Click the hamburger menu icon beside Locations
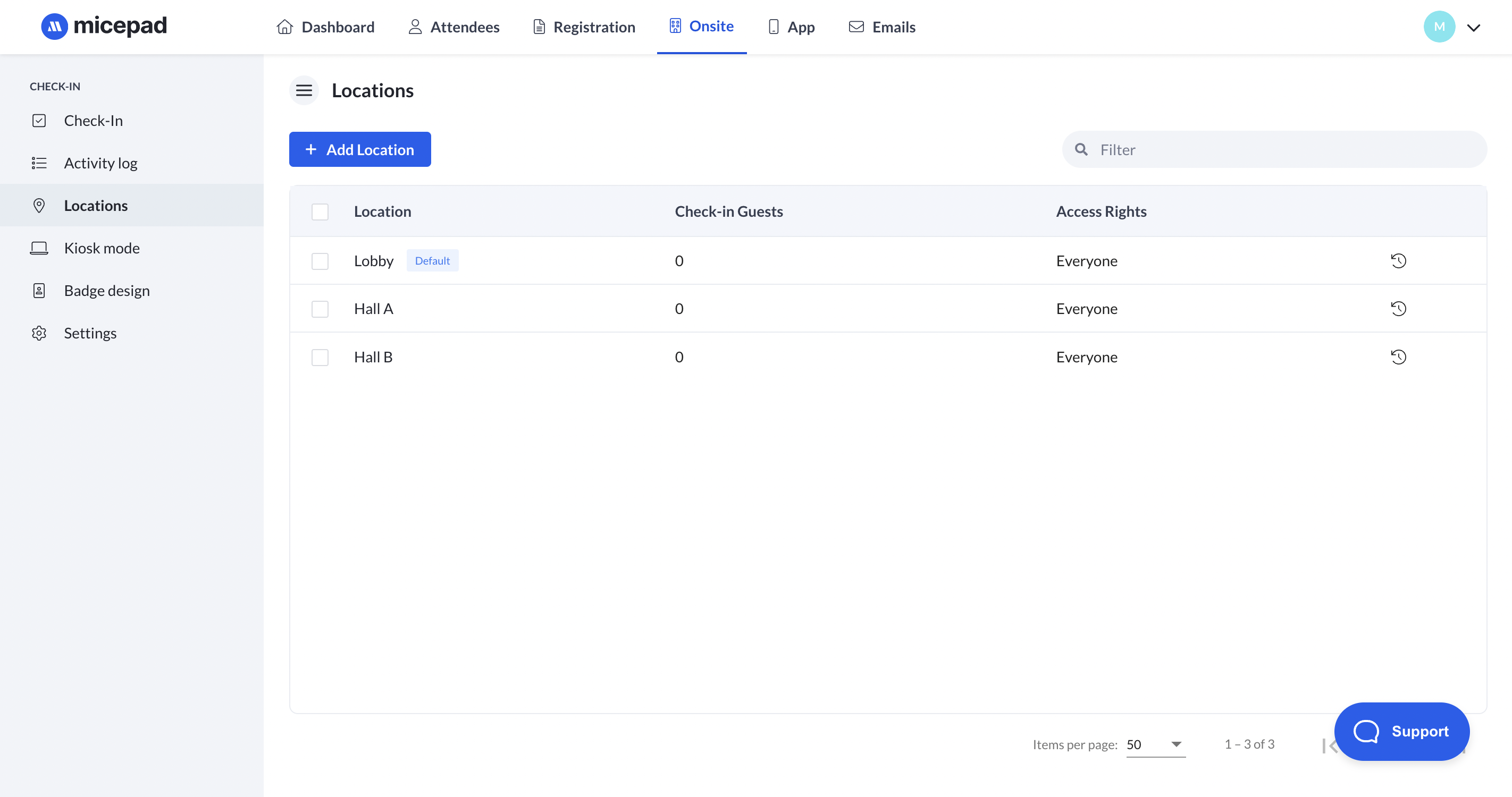Screen dimensions: 1512x797 [x=304, y=90]
